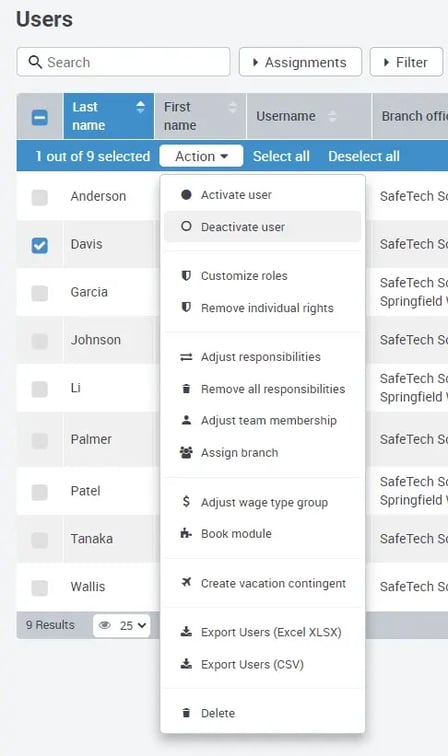Click the 9 Results text
The height and width of the screenshot is (756, 448).
(x=50, y=625)
